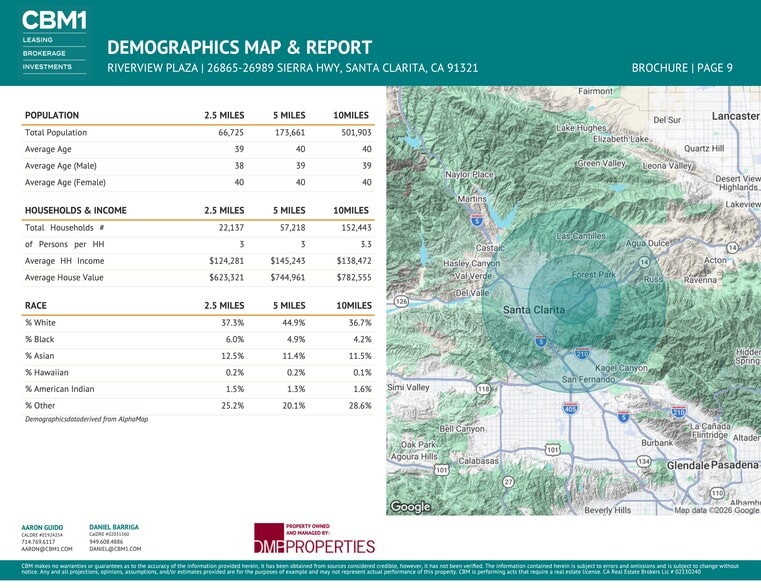Click the Route 27 highway marker
This screenshot has height=588, width=761.
tap(508, 482)
